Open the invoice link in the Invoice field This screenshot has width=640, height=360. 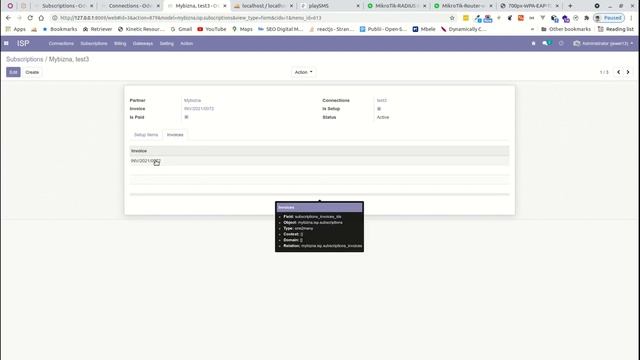pos(199,109)
